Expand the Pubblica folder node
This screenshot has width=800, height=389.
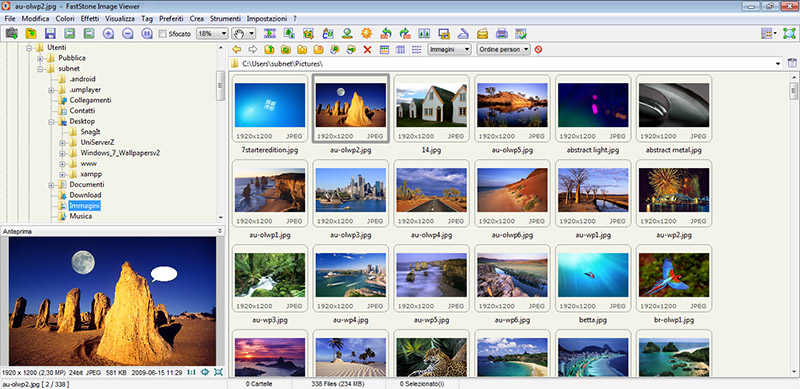tap(40, 58)
